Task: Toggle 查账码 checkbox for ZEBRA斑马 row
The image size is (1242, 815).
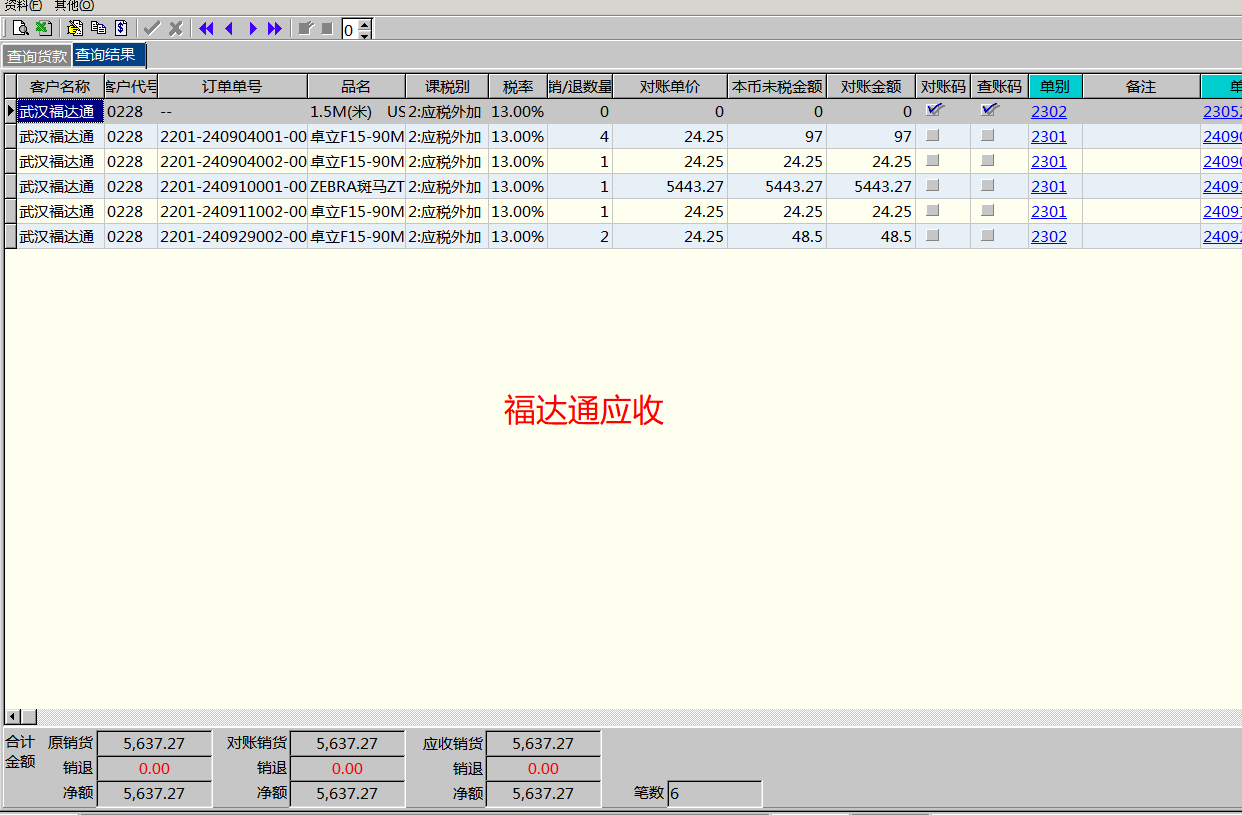Action: click(x=988, y=186)
